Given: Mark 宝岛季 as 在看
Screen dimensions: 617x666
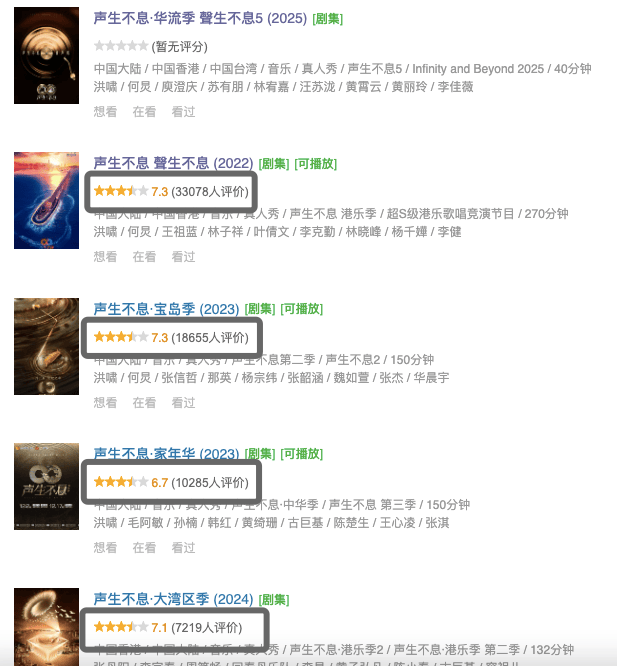Looking at the screenshot, I should tap(144, 402).
